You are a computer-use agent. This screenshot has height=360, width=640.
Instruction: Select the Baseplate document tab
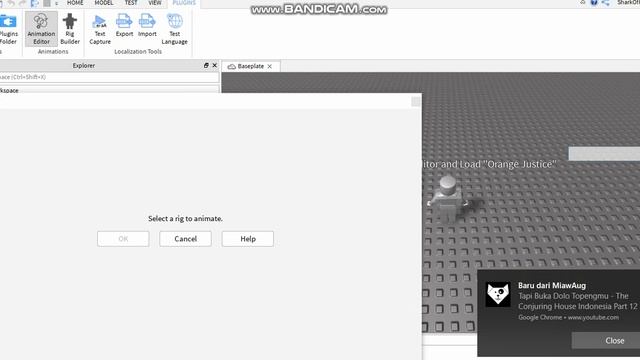[x=251, y=66]
